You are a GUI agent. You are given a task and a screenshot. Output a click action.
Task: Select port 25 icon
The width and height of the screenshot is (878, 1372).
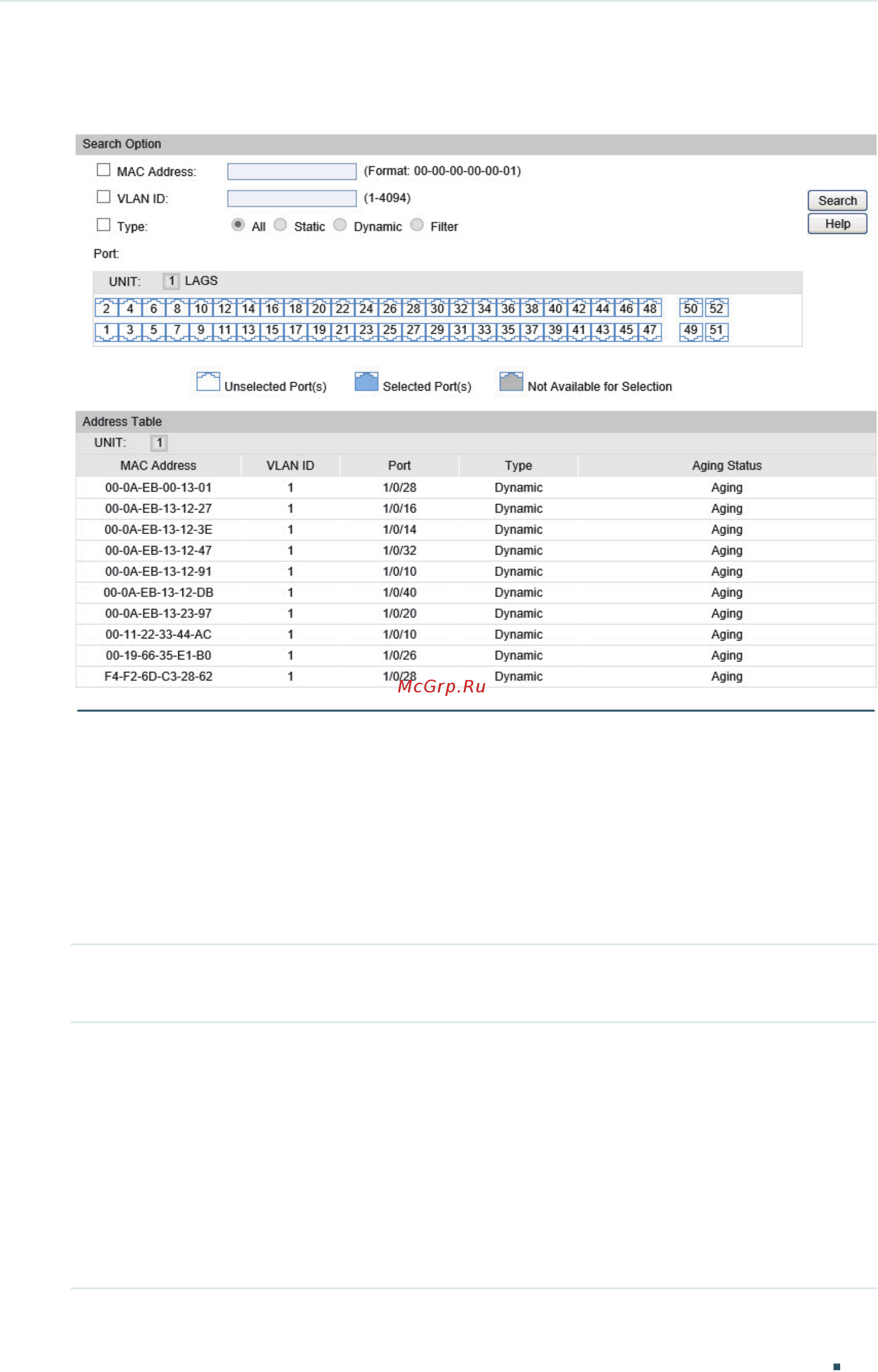coord(390,332)
